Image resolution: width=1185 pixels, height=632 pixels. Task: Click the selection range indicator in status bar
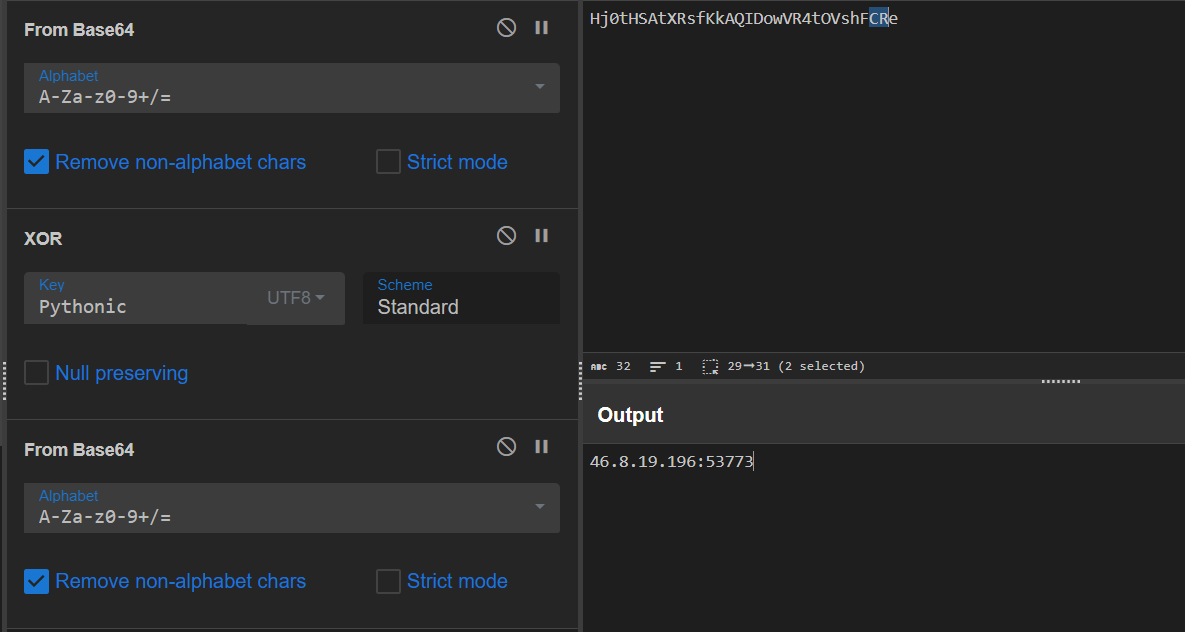point(783,367)
